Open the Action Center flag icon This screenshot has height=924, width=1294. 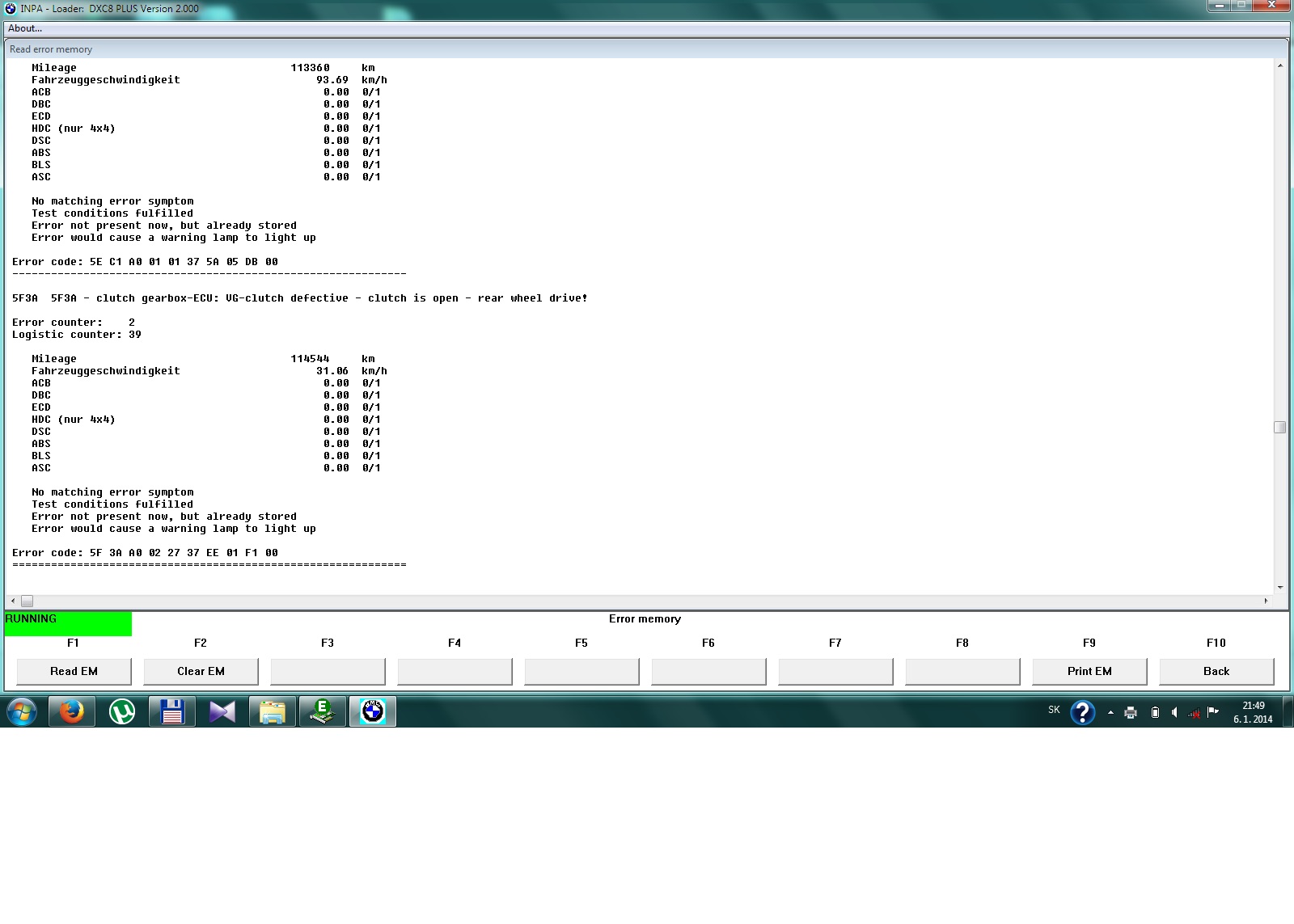click(x=1212, y=712)
